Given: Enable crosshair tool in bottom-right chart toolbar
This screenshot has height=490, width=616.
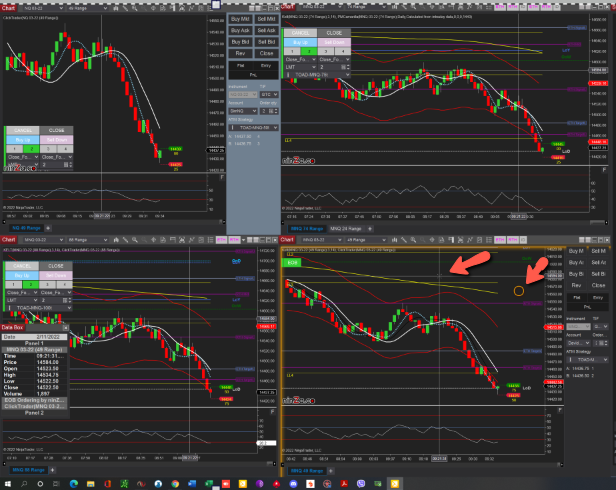Looking at the screenshot, I should point(432,240).
